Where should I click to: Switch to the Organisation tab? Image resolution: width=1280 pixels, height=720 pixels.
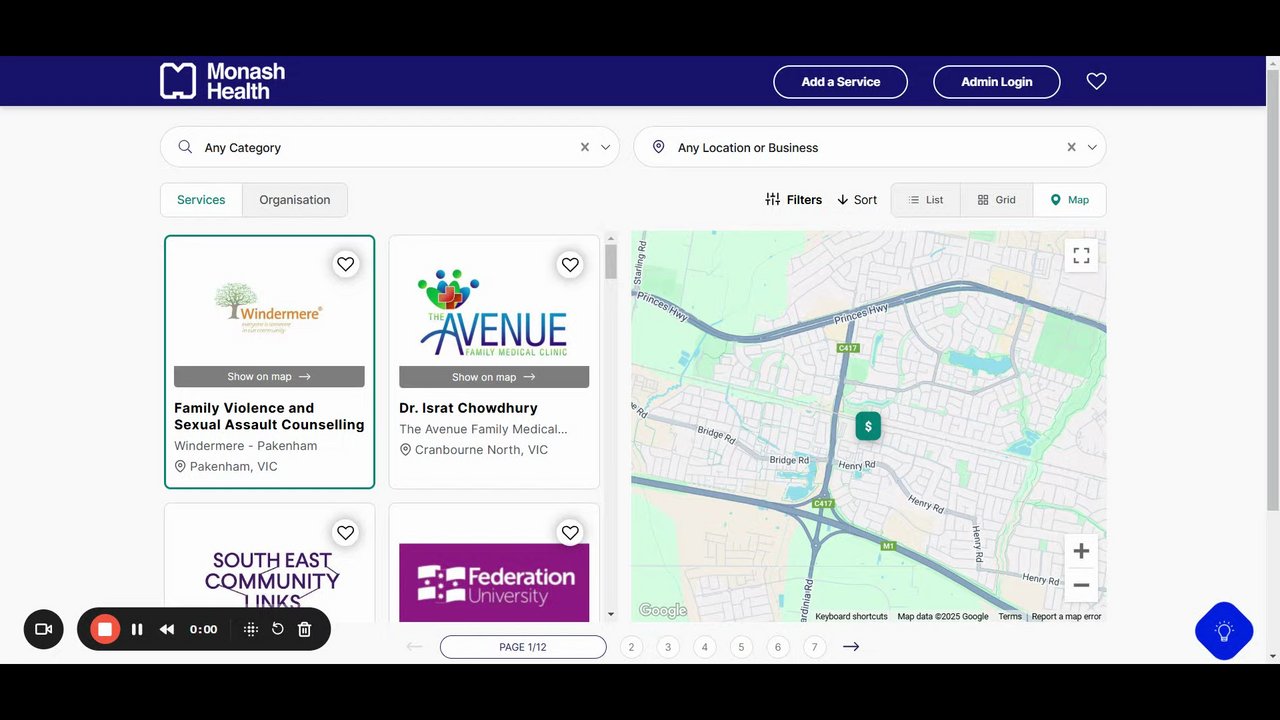295,200
